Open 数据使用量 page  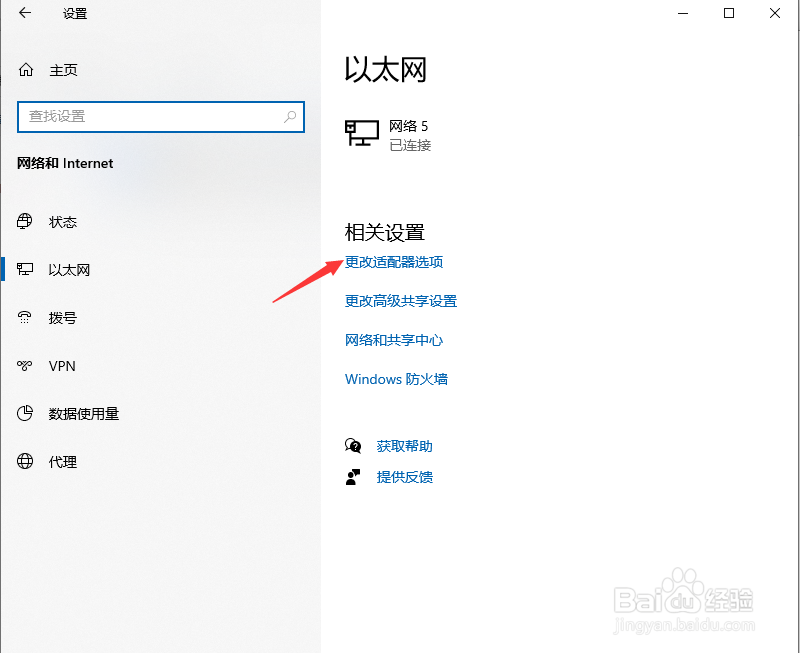click(84, 414)
